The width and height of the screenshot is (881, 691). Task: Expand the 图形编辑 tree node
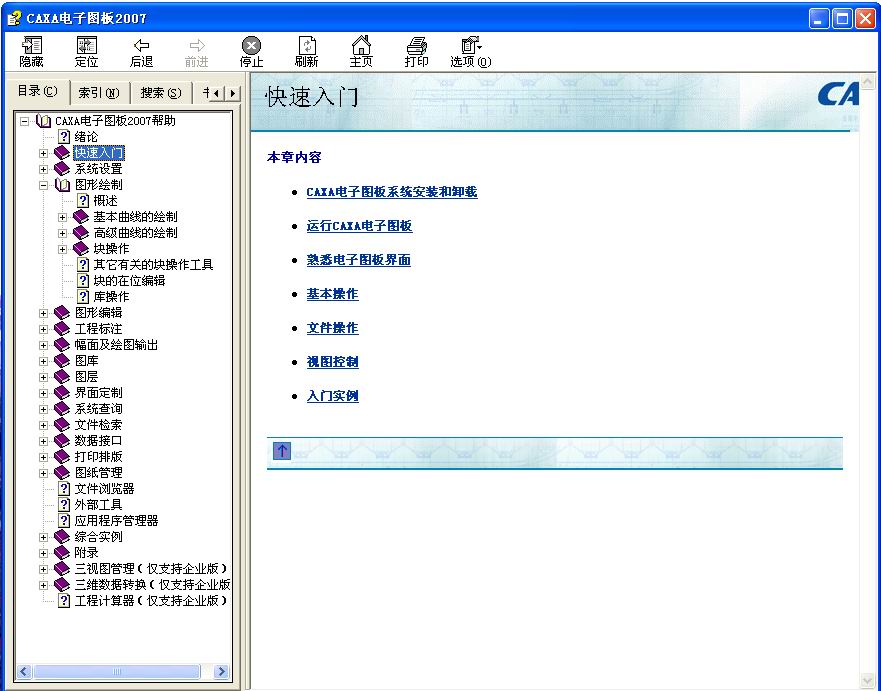pyautogui.click(x=43, y=313)
